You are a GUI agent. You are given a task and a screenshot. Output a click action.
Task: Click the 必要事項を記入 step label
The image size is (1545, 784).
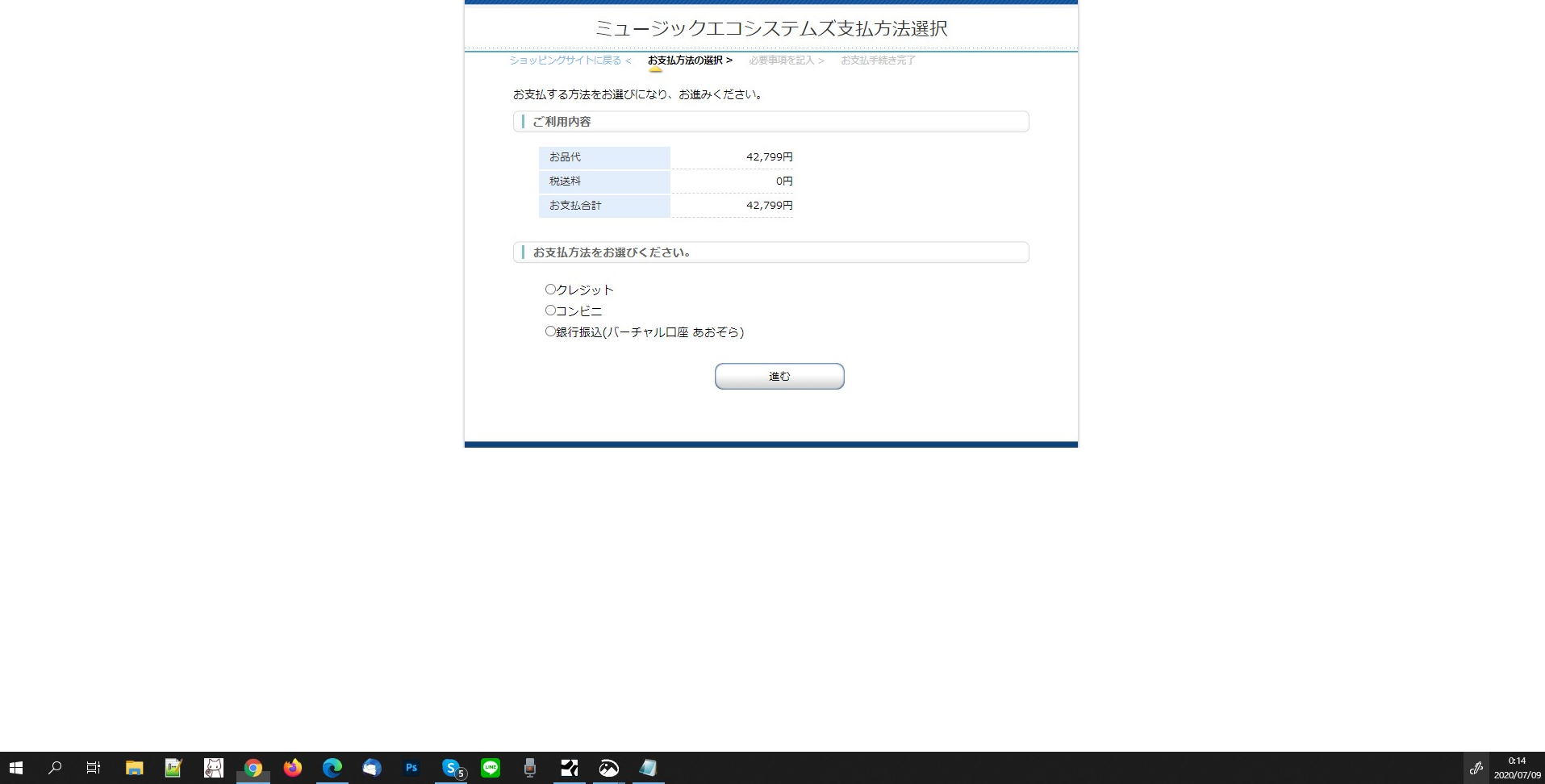pos(787,60)
